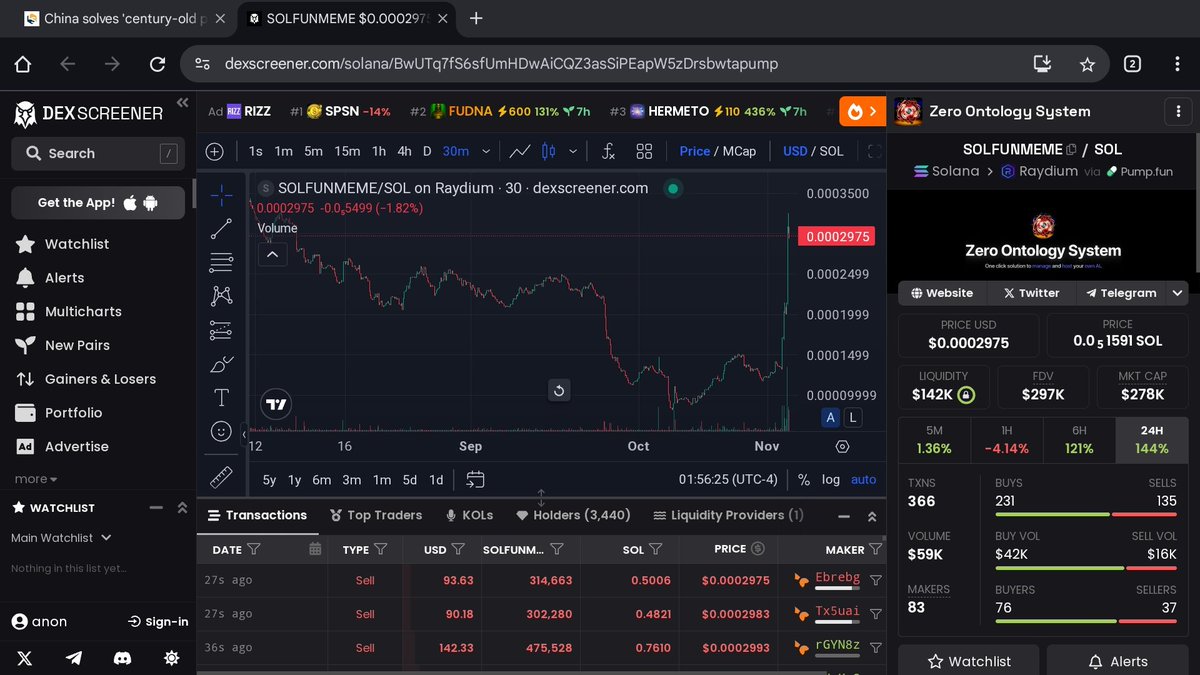Open the Liquidity Providers tab
The image size is (1200, 675).
point(728,515)
